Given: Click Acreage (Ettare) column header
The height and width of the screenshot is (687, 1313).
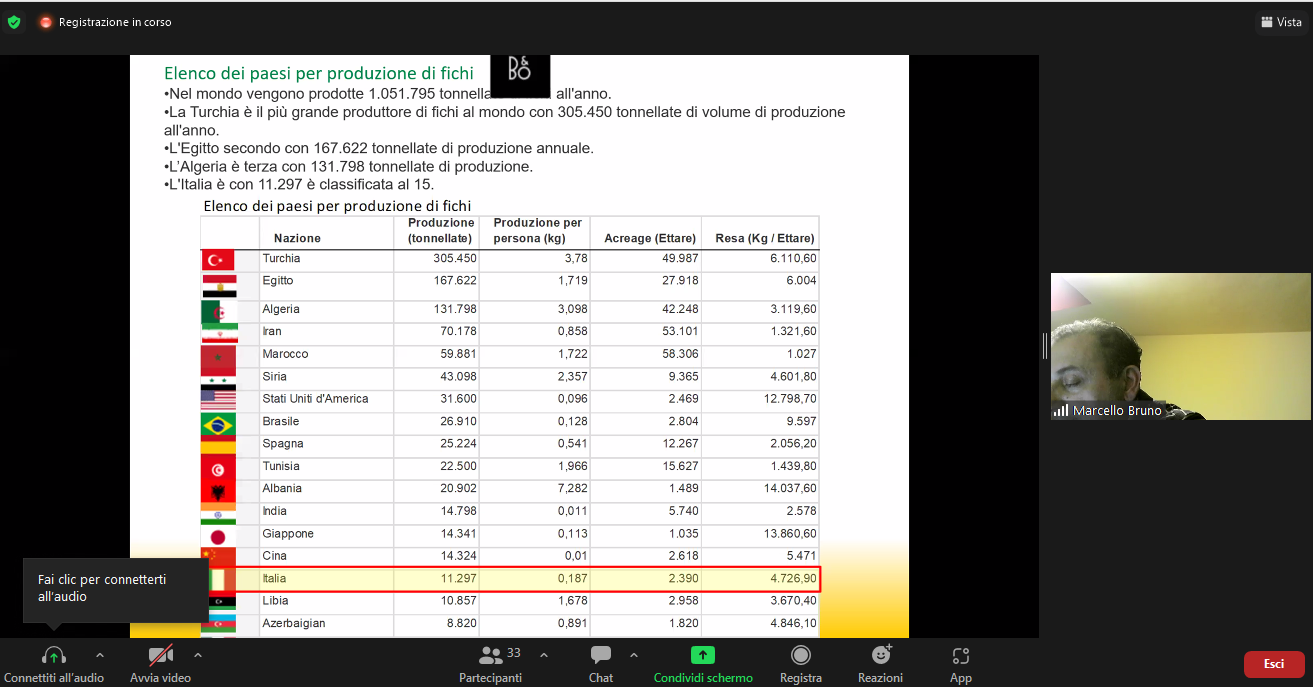Looking at the screenshot, I should [650, 238].
